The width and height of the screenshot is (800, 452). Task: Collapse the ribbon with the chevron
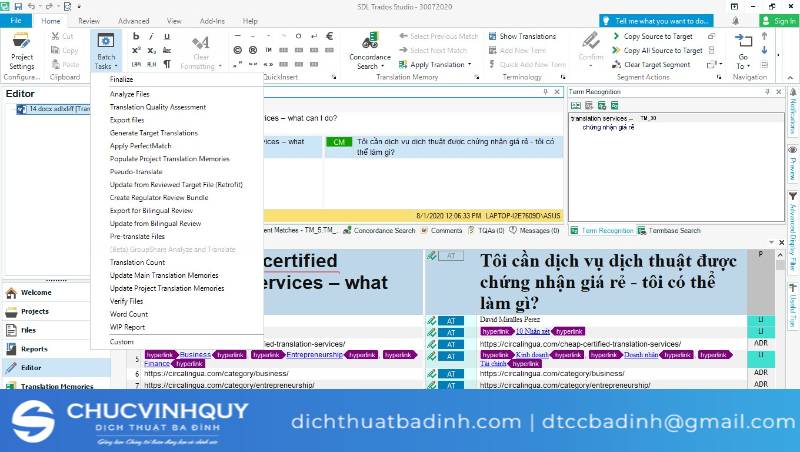(x=790, y=78)
